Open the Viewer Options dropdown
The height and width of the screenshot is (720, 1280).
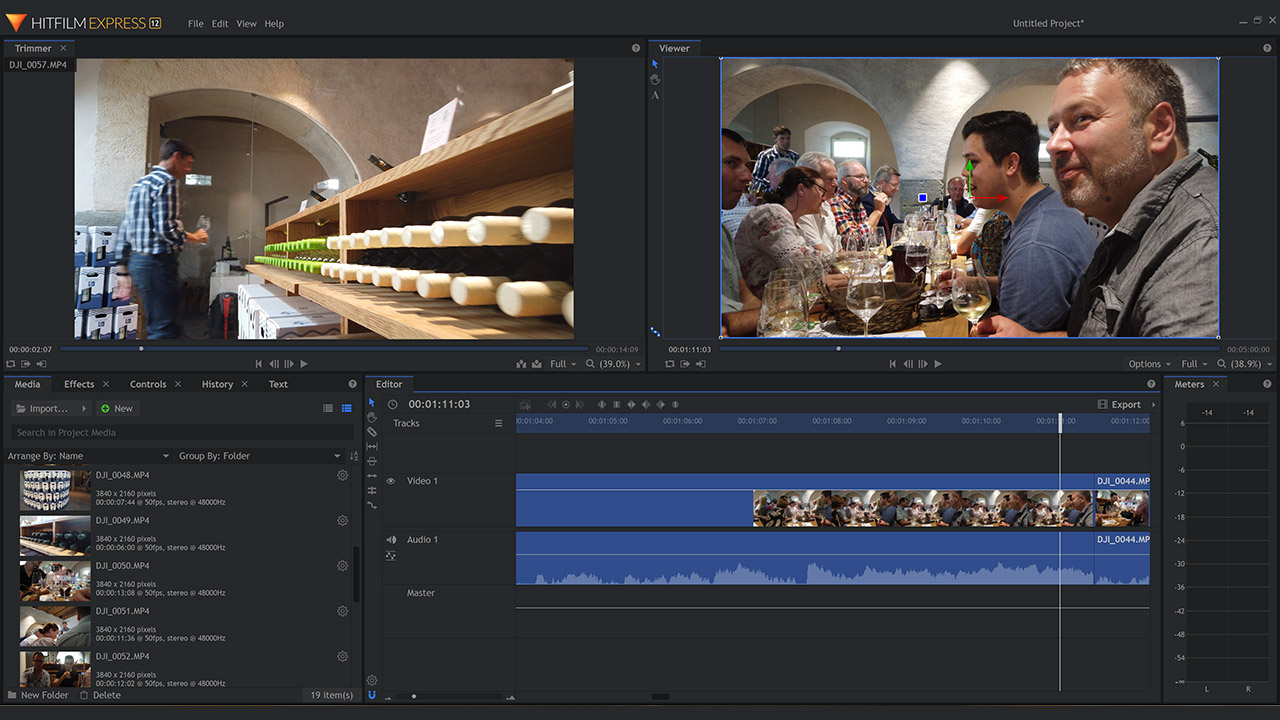click(x=1149, y=364)
